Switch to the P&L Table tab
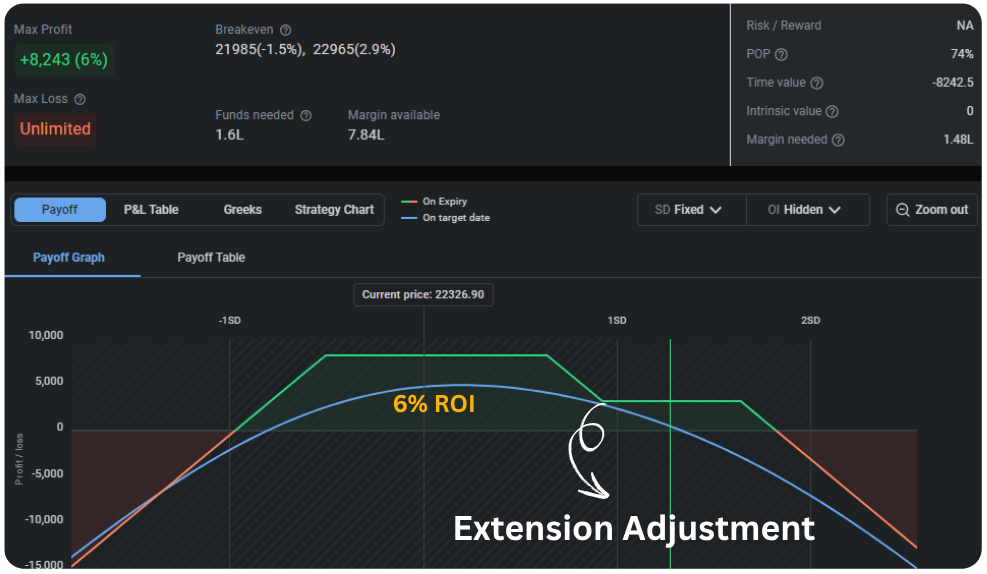 click(x=151, y=210)
